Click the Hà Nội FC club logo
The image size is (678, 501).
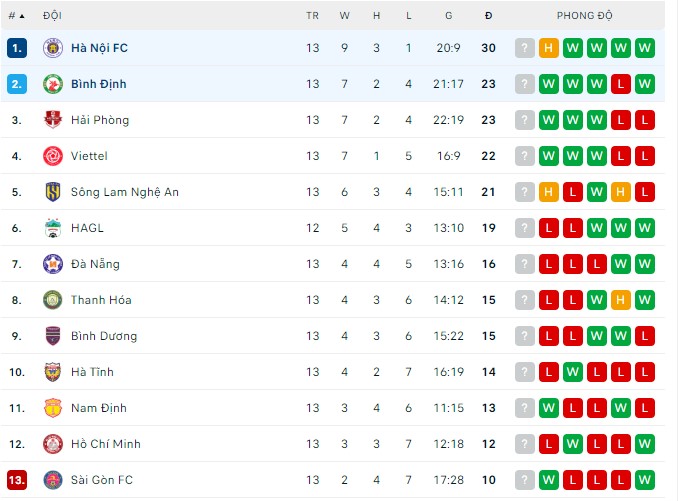click(52, 48)
